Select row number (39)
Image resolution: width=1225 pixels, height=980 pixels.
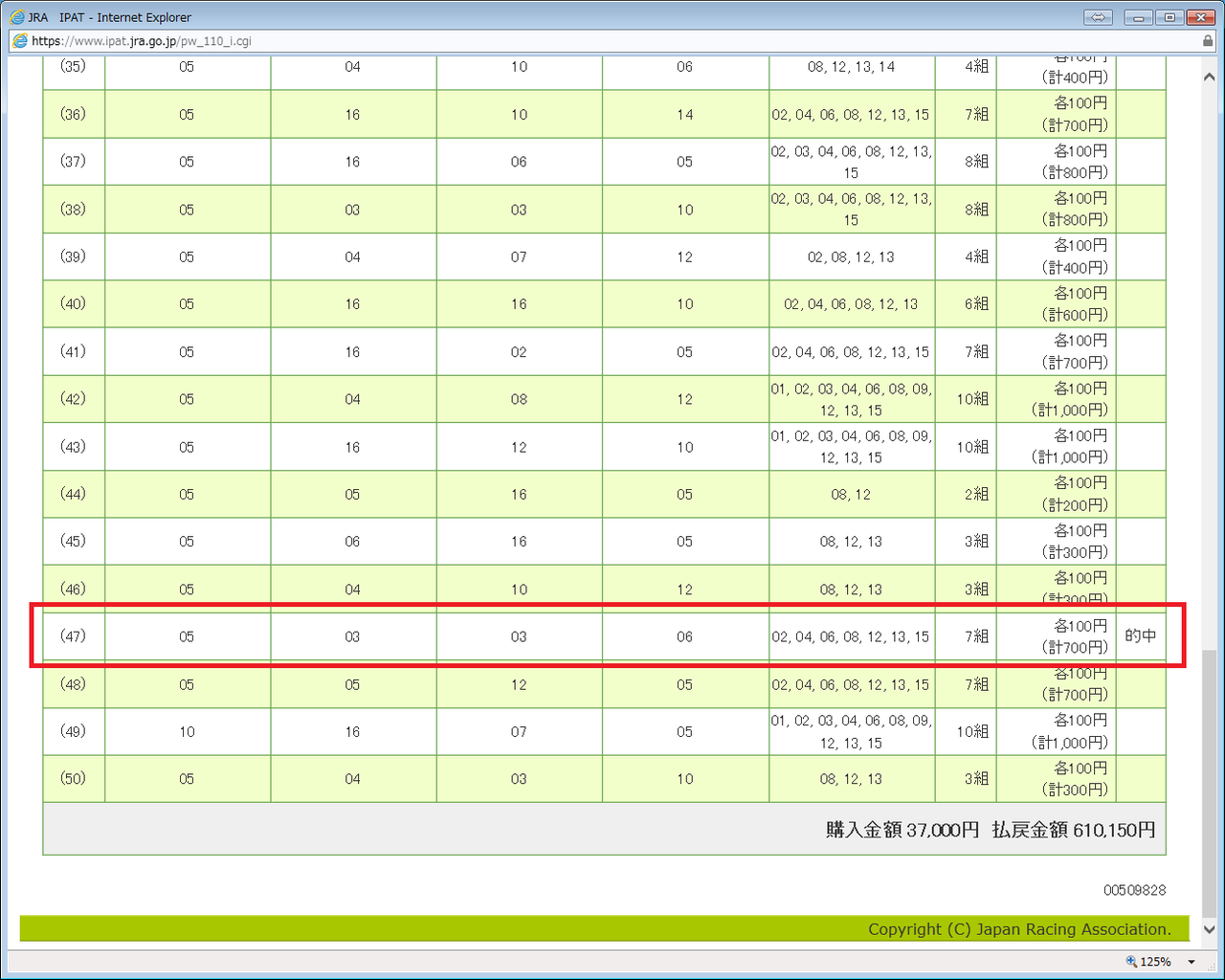coord(74,256)
